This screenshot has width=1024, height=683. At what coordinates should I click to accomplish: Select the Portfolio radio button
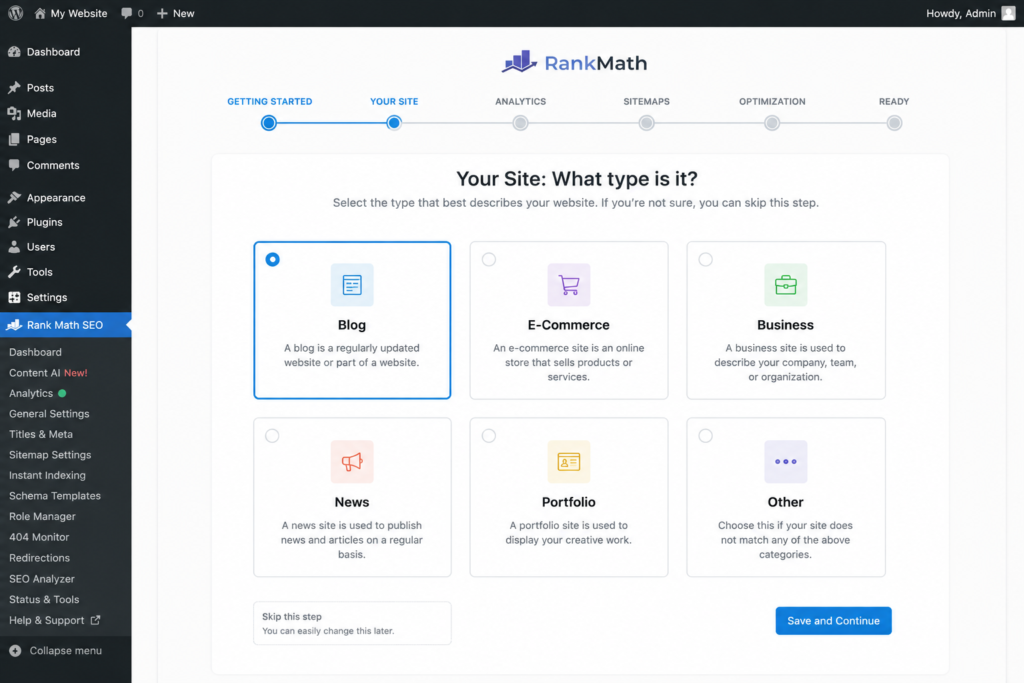488,436
